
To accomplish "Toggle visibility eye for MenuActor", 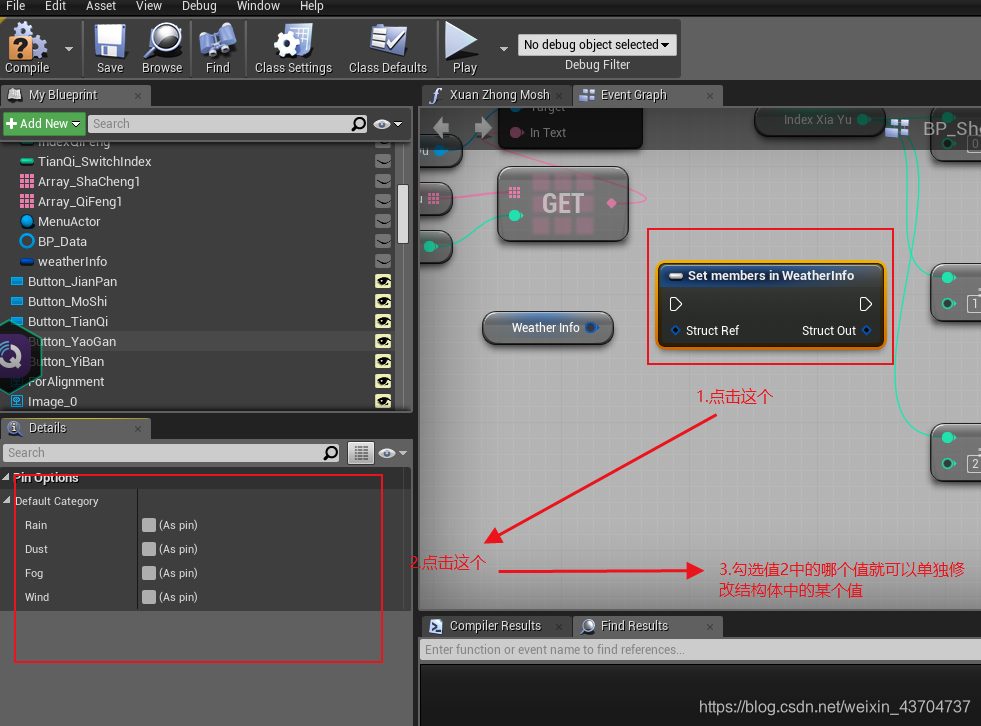I will [383, 222].
